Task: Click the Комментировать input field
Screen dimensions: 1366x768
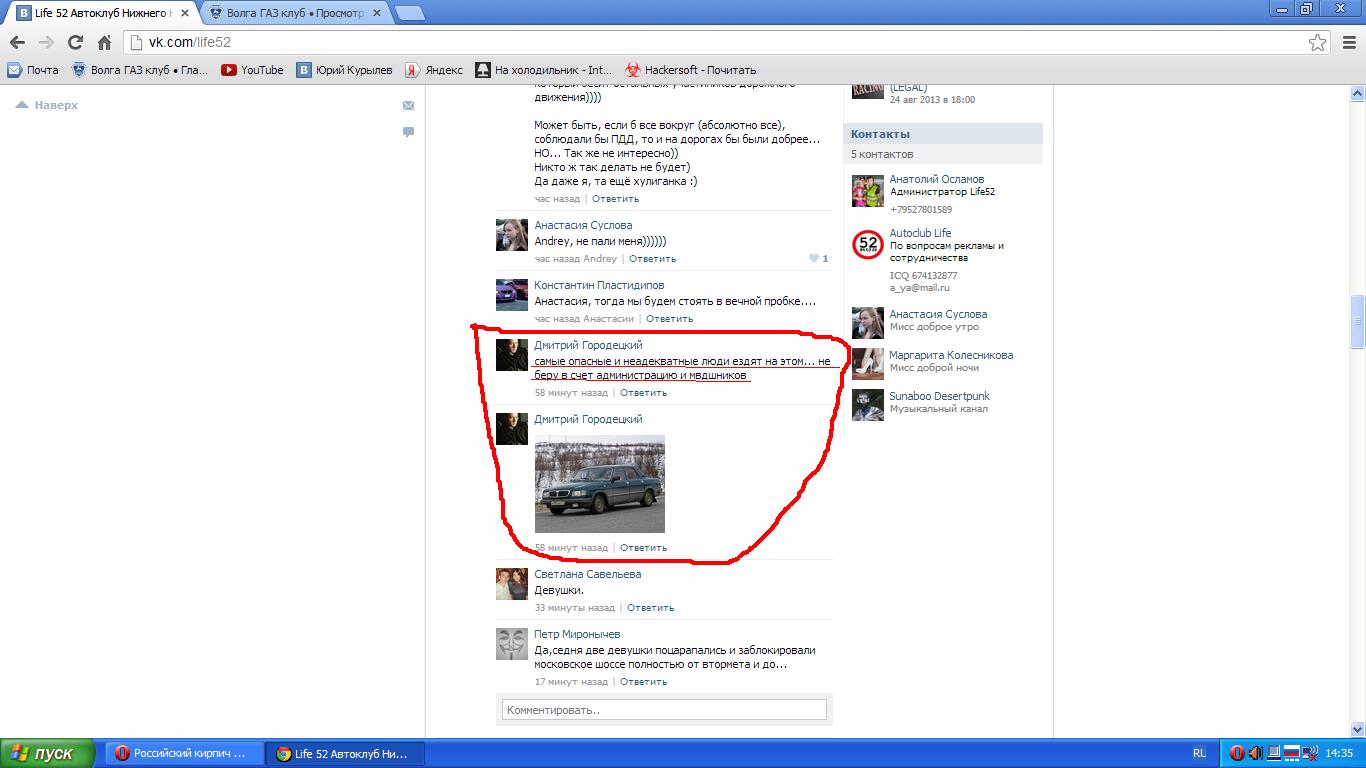Action: [x=664, y=710]
